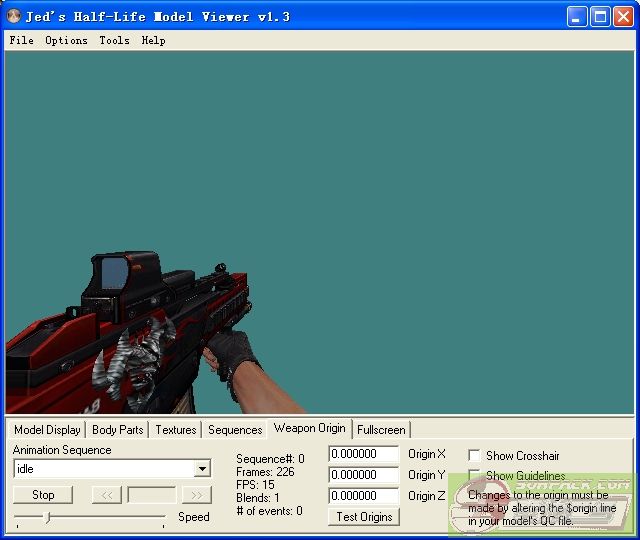Step forward with the >> frame button
Screen dimensions: 640x540
click(x=197, y=495)
